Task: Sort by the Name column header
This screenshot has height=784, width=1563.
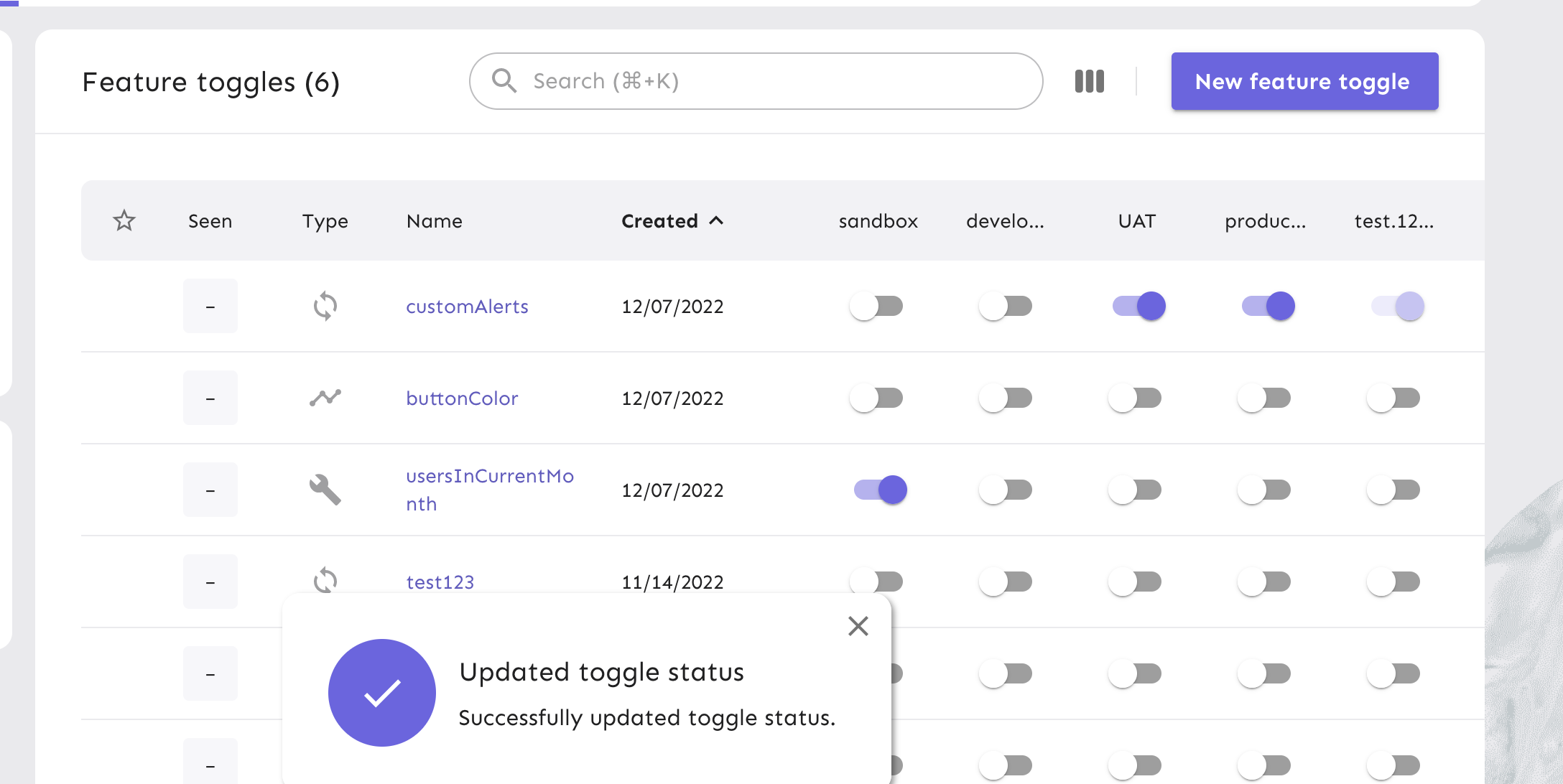Action: point(434,221)
